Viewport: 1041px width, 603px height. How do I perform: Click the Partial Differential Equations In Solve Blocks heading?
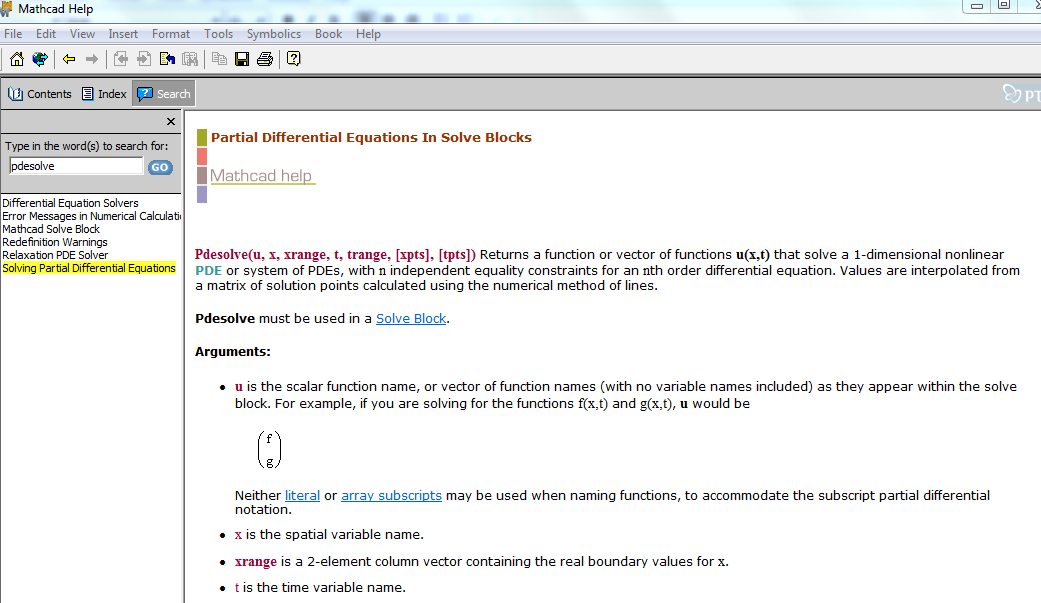click(x=371, y=137)
